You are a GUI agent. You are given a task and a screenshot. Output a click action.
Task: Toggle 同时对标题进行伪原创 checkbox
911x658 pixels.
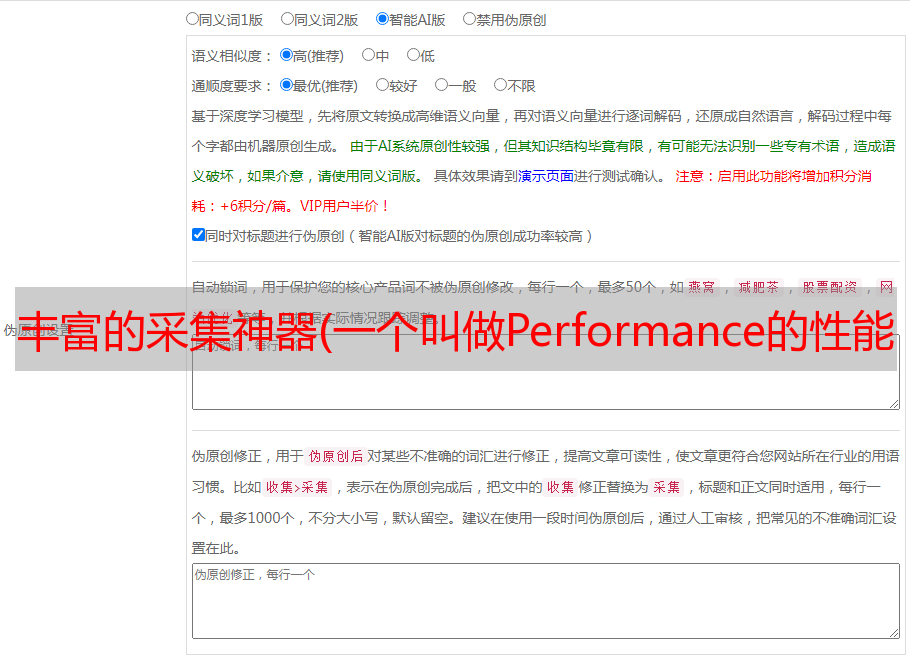198,235
